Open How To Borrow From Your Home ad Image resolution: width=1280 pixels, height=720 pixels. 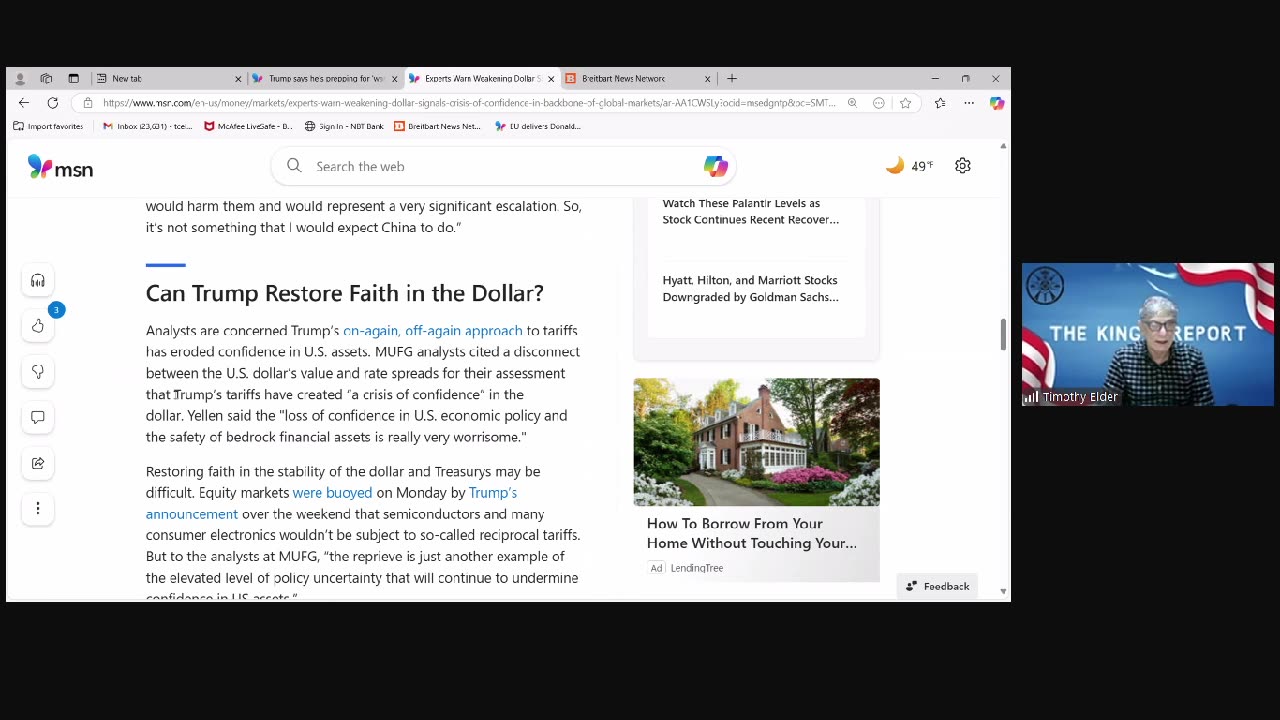(x=752, y=533)
